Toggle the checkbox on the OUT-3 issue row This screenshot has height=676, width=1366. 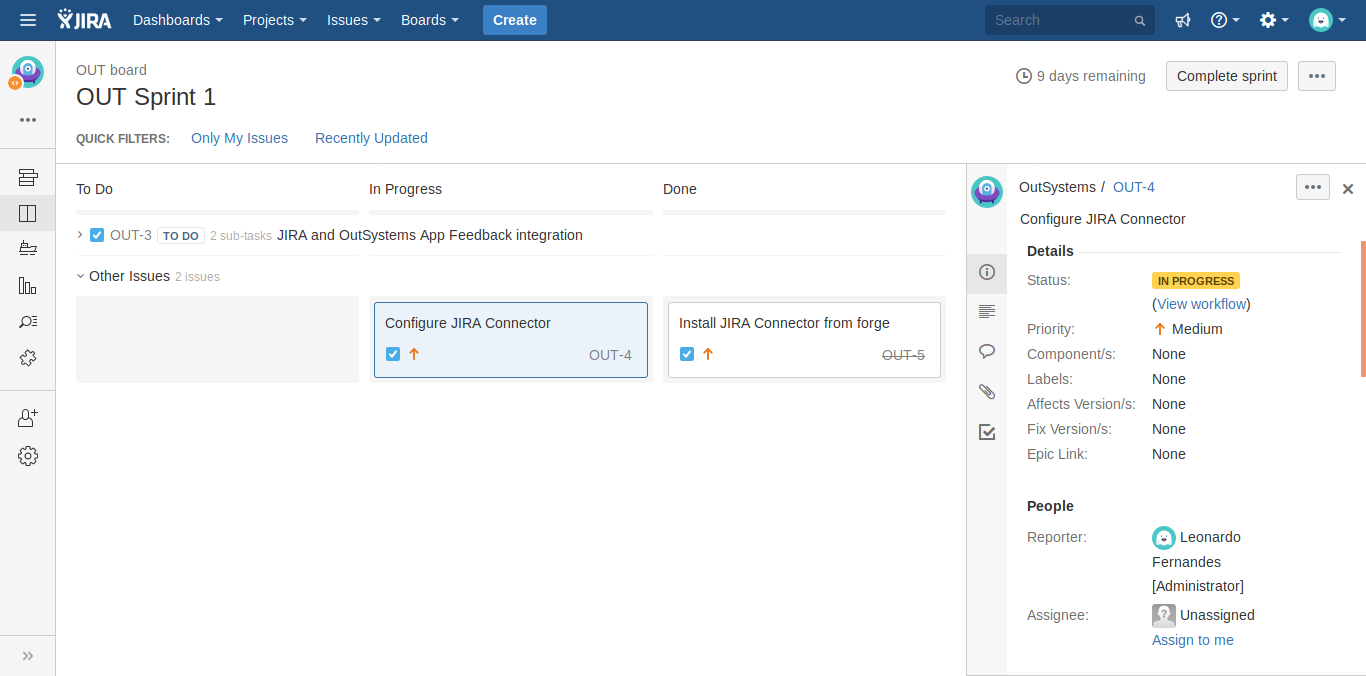click(96, 235)
